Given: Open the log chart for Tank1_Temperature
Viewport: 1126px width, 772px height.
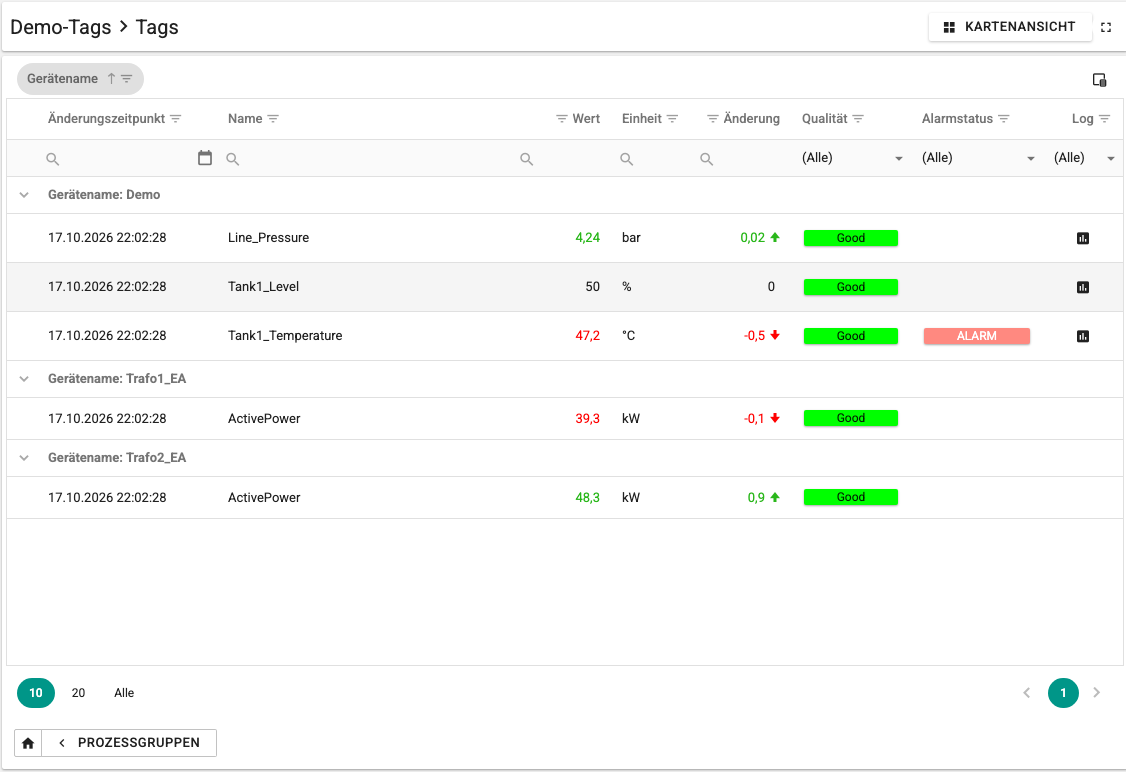Looking at the screenshot, I should tap(1083, 336).
